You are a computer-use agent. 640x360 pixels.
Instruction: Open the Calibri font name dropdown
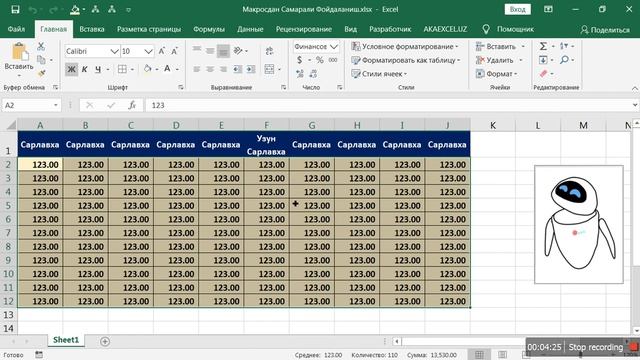(115, 51)
